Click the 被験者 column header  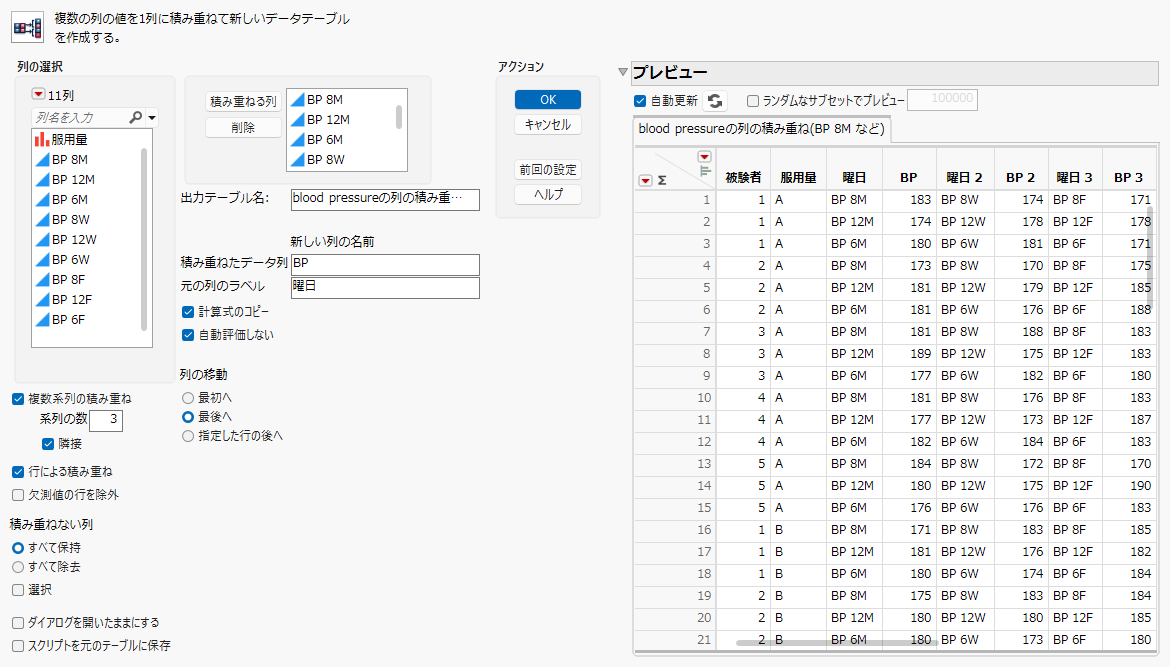(x=743, y=178)
